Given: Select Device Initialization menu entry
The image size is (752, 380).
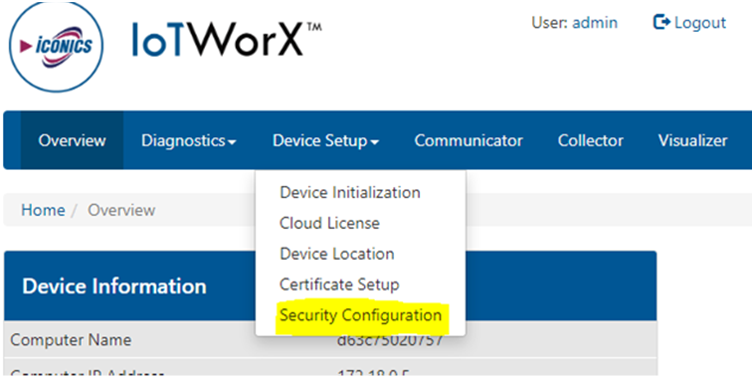Looking at the screenshot, I should 350,192.
